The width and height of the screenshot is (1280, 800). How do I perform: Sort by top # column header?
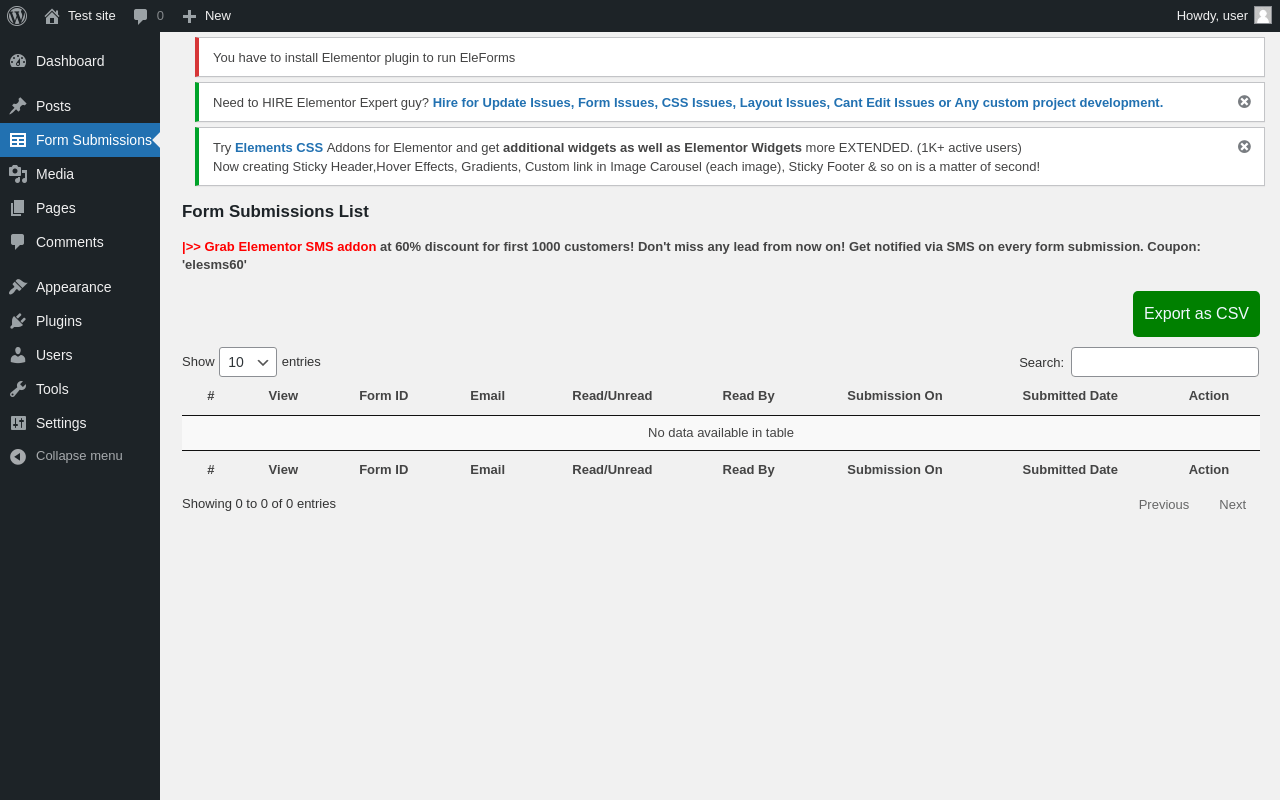(x=211, y=396)
